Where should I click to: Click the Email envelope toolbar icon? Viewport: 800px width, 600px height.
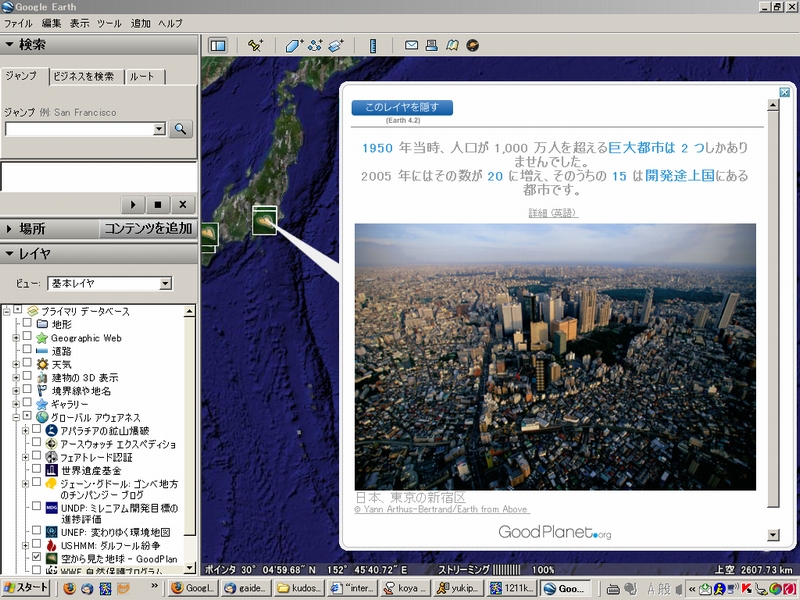click(411, 45)
